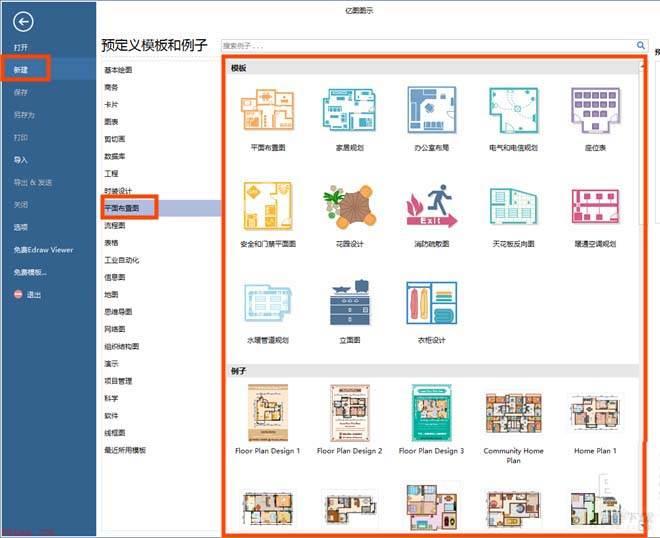Select the 表格 category
This screenshot has width=660, height=538.
coord(112,243)
